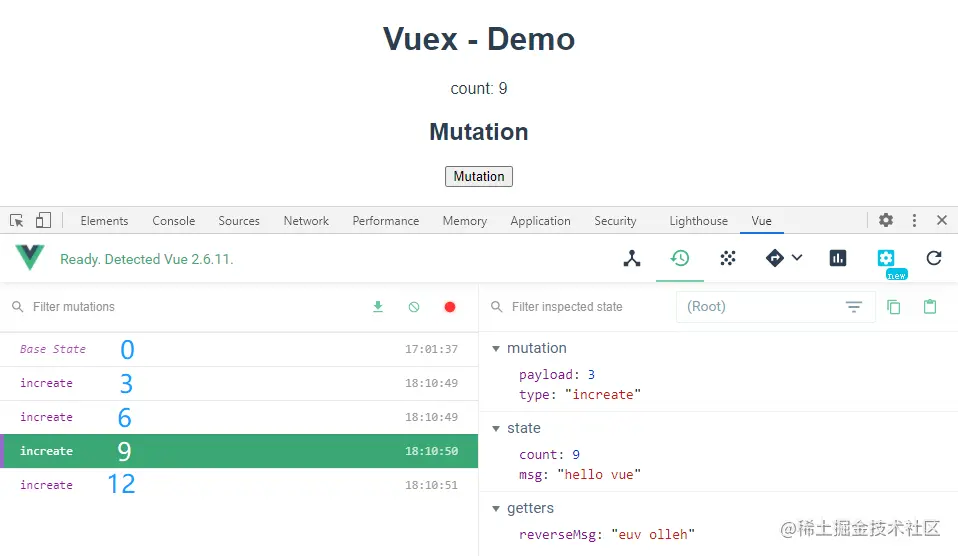Open Vue devtools settings with new badge
The image size is (958, 556).
pyautogui.click(x=886, y=258)
